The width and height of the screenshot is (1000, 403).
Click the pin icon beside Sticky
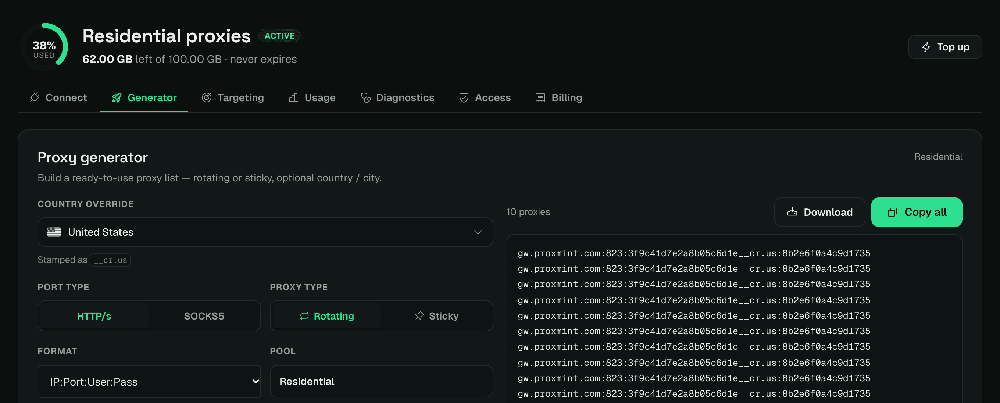(x=419, y=316)
